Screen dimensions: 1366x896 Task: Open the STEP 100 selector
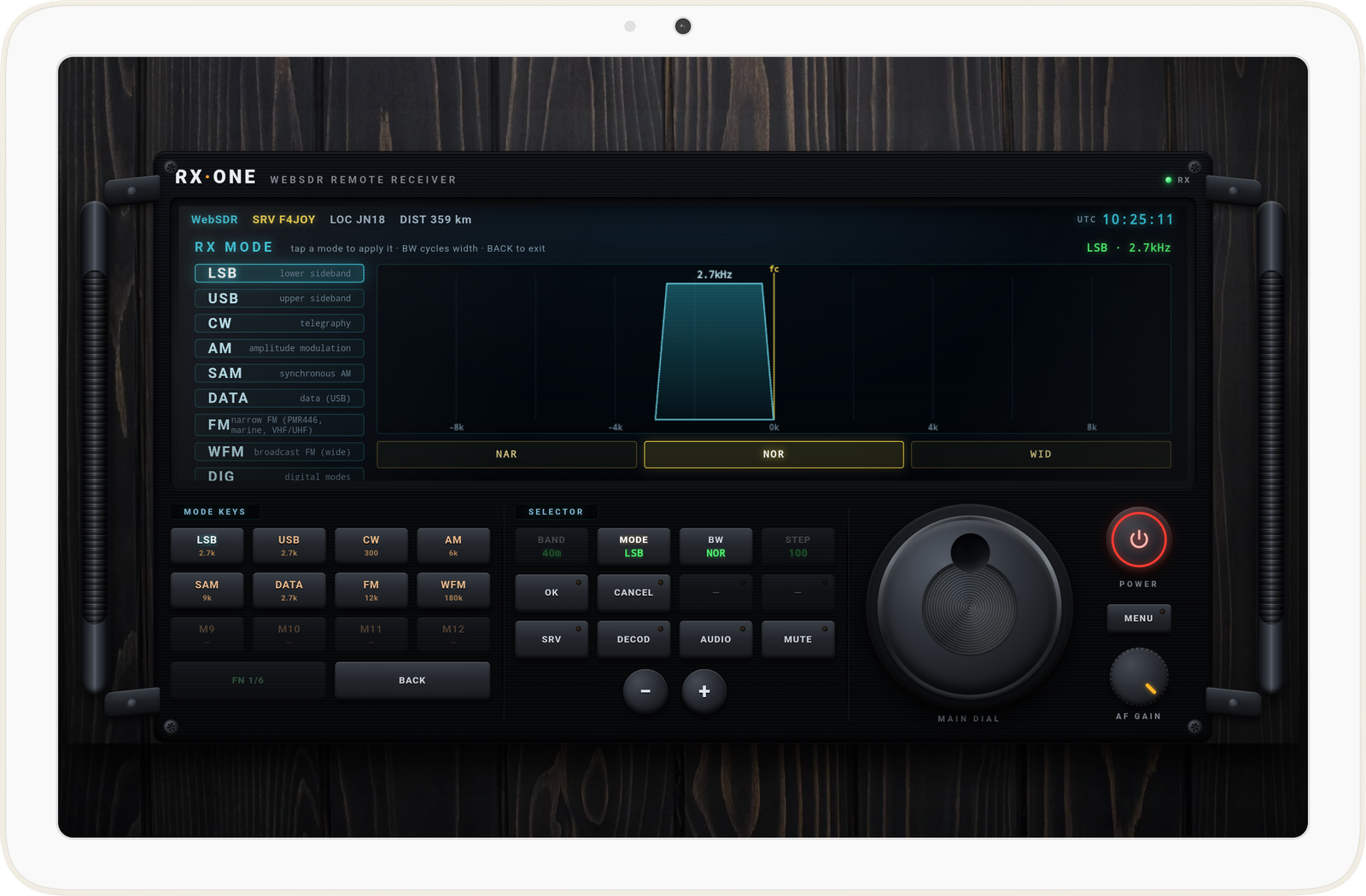(x=798, y=546)
